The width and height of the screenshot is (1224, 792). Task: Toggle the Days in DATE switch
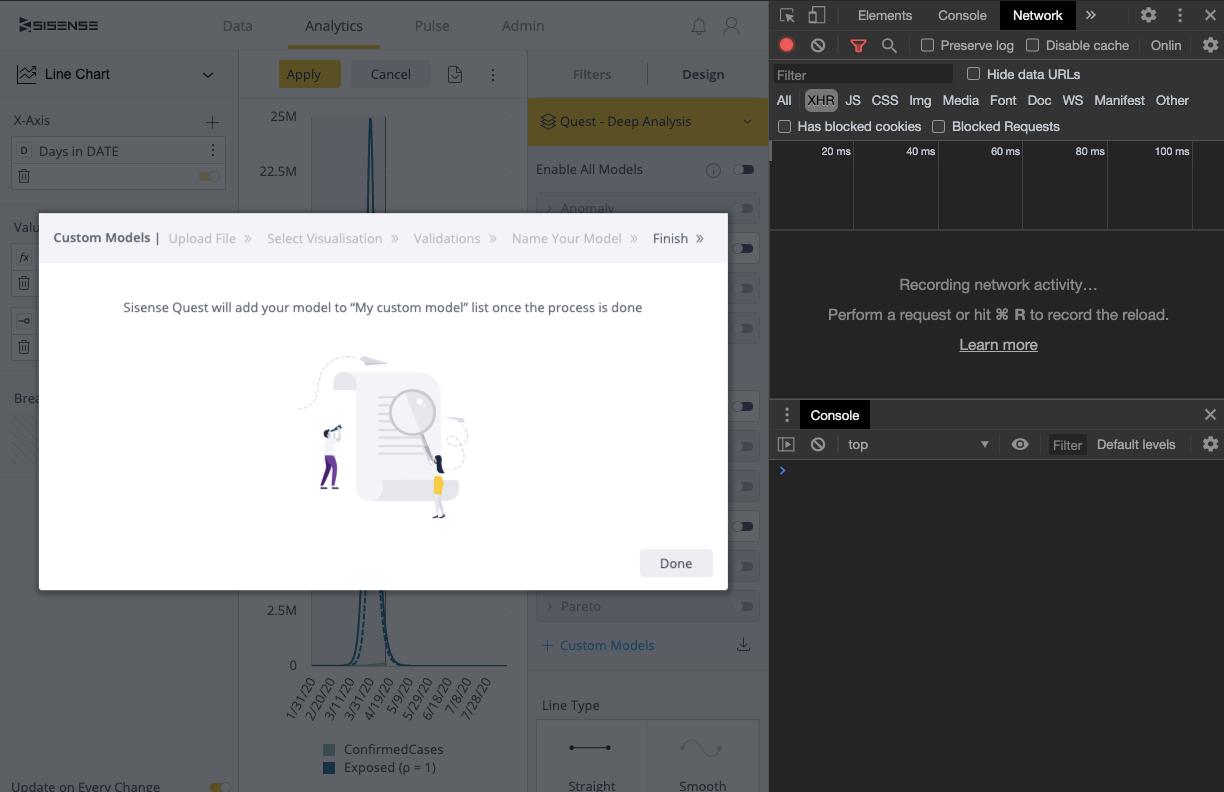coord(209,176)
